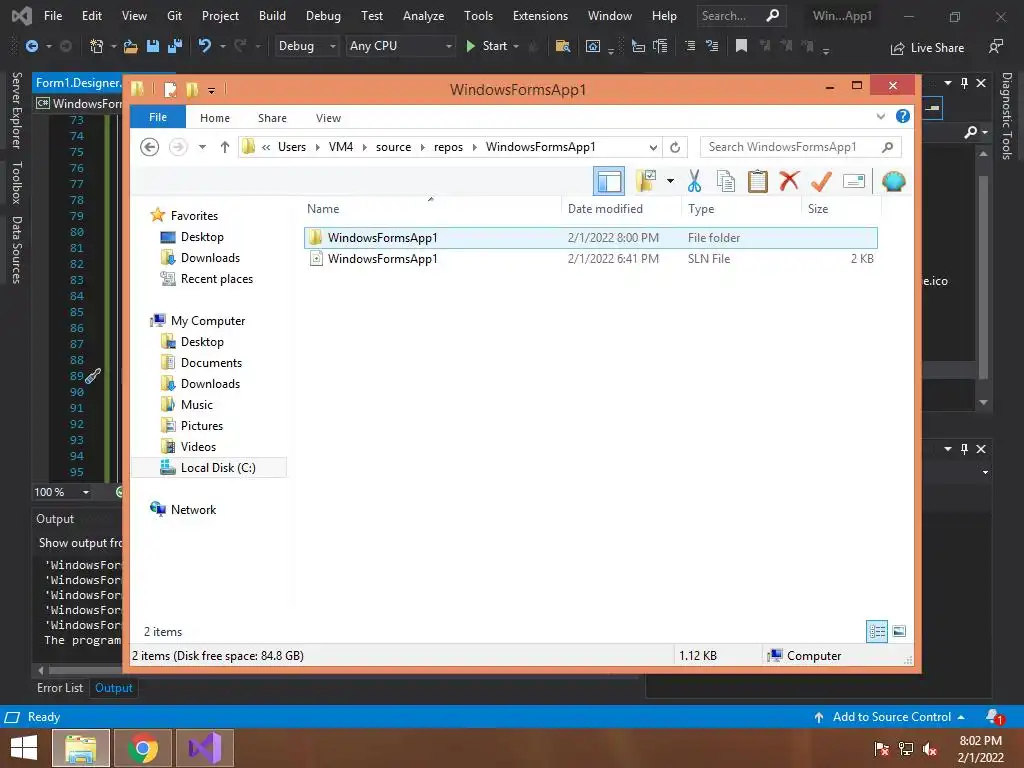The width and height of the screenshot is (1024, 768).
Task: Click Add to Source Control in status bar
Action: pos(889,717)
